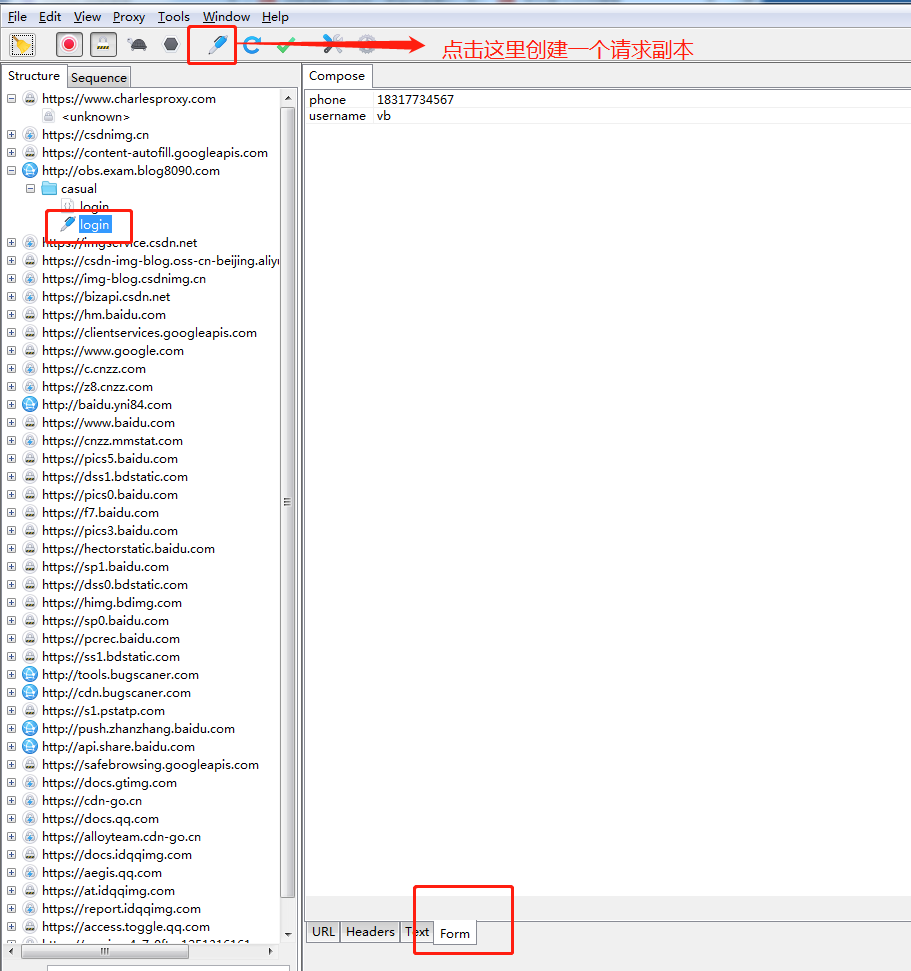The image size is (911, 971).
Task: Click the username value vb
Action: click(x=383, y=116)
